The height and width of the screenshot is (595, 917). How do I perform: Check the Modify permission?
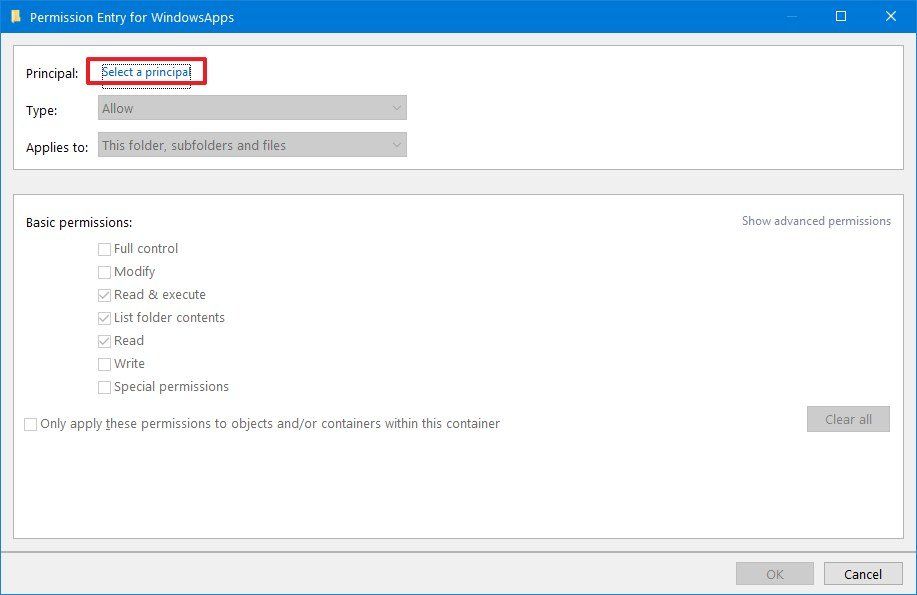point(104,271)
